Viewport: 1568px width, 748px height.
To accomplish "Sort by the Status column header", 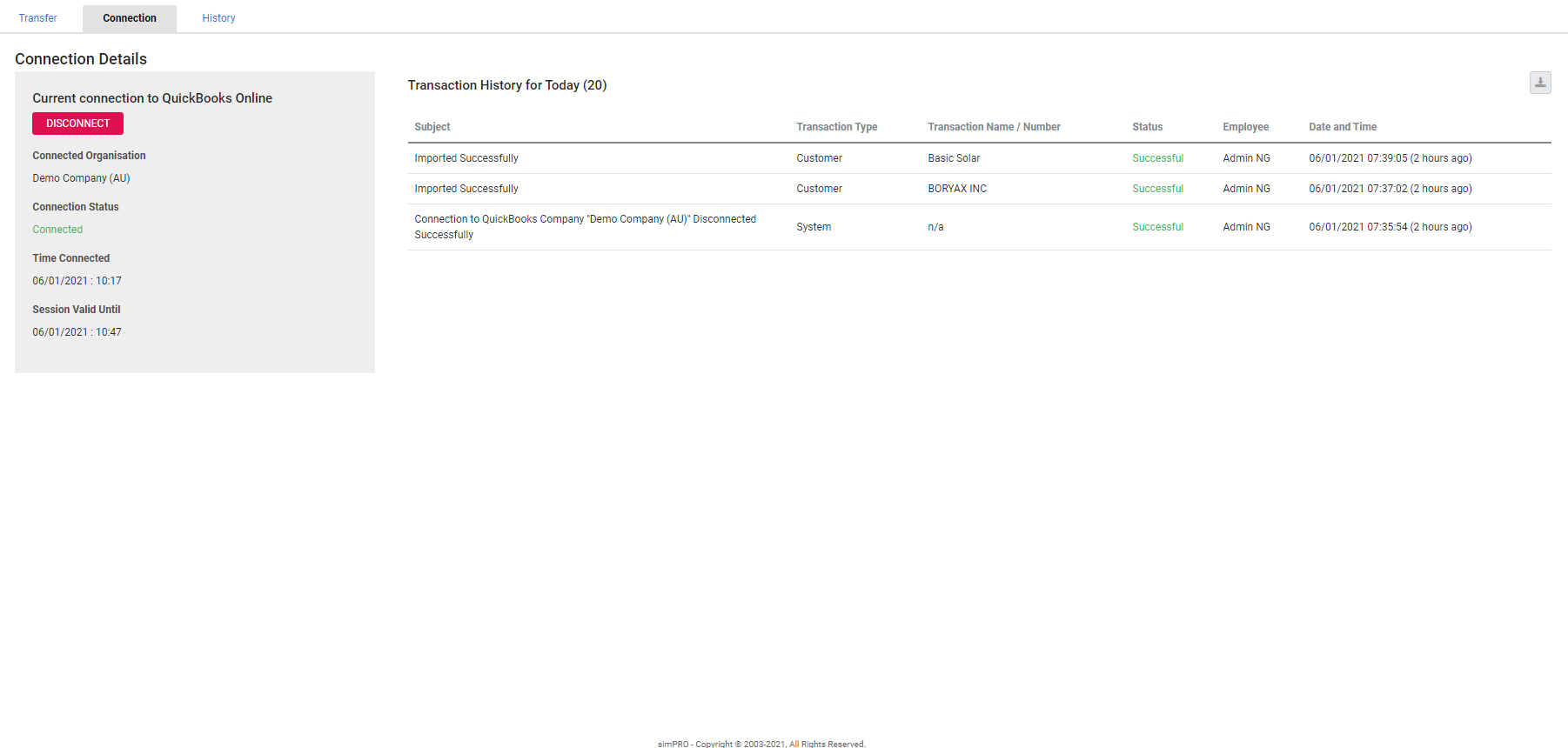I will tap(1147, 127).
